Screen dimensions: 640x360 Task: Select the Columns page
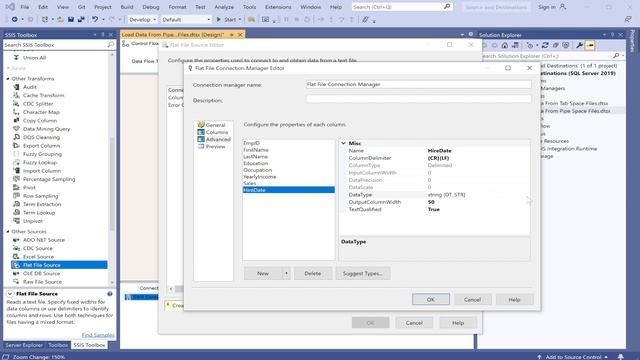216,132
